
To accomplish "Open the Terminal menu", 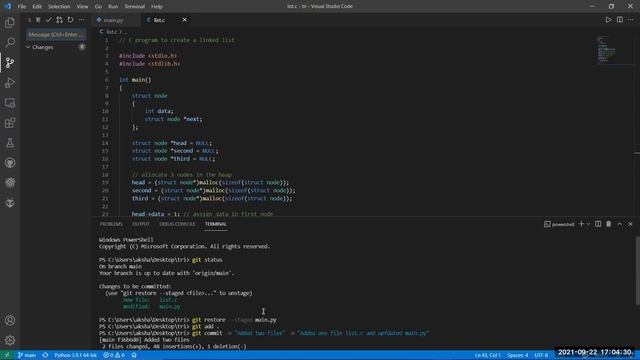I will coord(134,7).
